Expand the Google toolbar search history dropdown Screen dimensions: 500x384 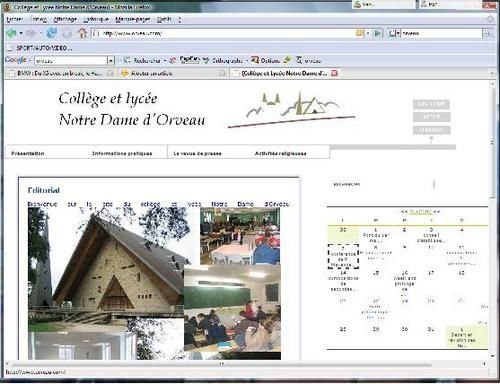tap(111, 61)
